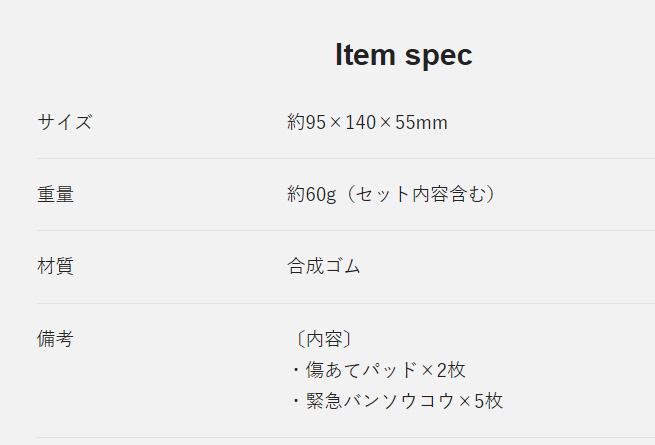Click 140 in the size dimensions
The image size is (655, 445).
click(361, 122)
